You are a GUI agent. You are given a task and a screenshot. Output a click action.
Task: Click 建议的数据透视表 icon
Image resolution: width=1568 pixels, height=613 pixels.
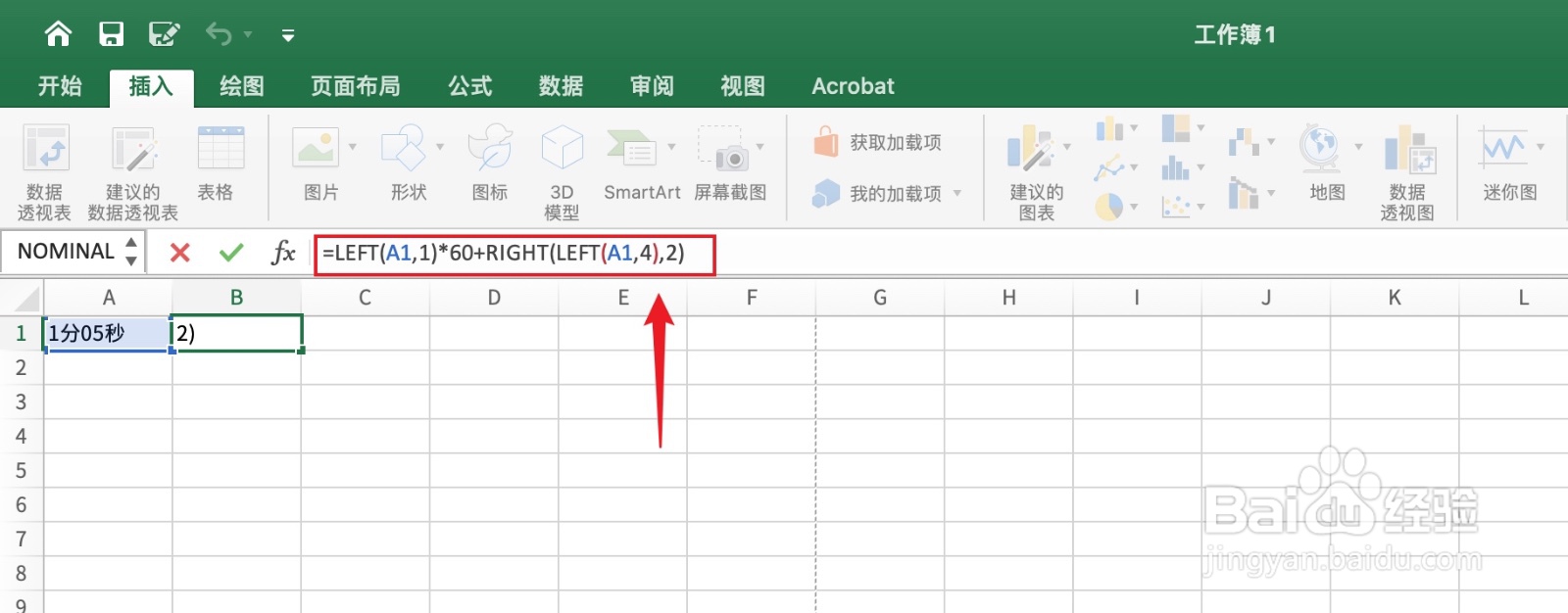tap(133, 171)
